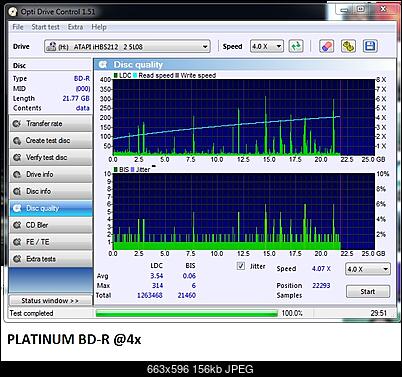Image resolution: width=402 pixels, height=377 pixels.
Task: Click the Position value 22293
Action: 321,286
